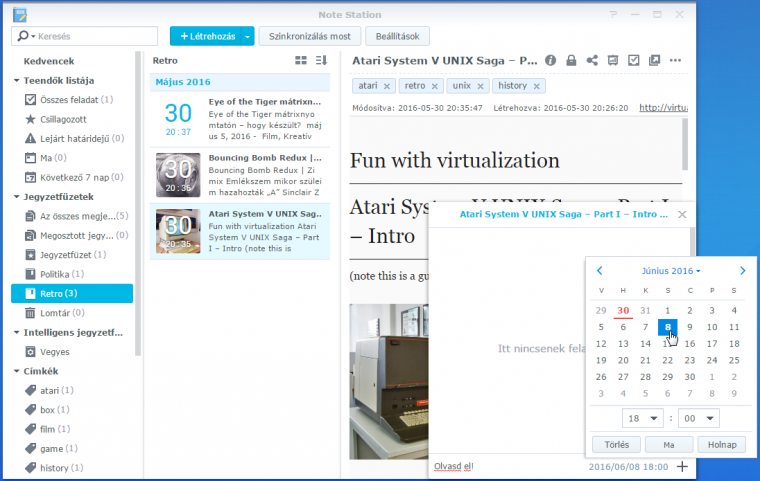Open the Bouncing Bomb Redux note

pyautogui.click(x=240, y=175)
